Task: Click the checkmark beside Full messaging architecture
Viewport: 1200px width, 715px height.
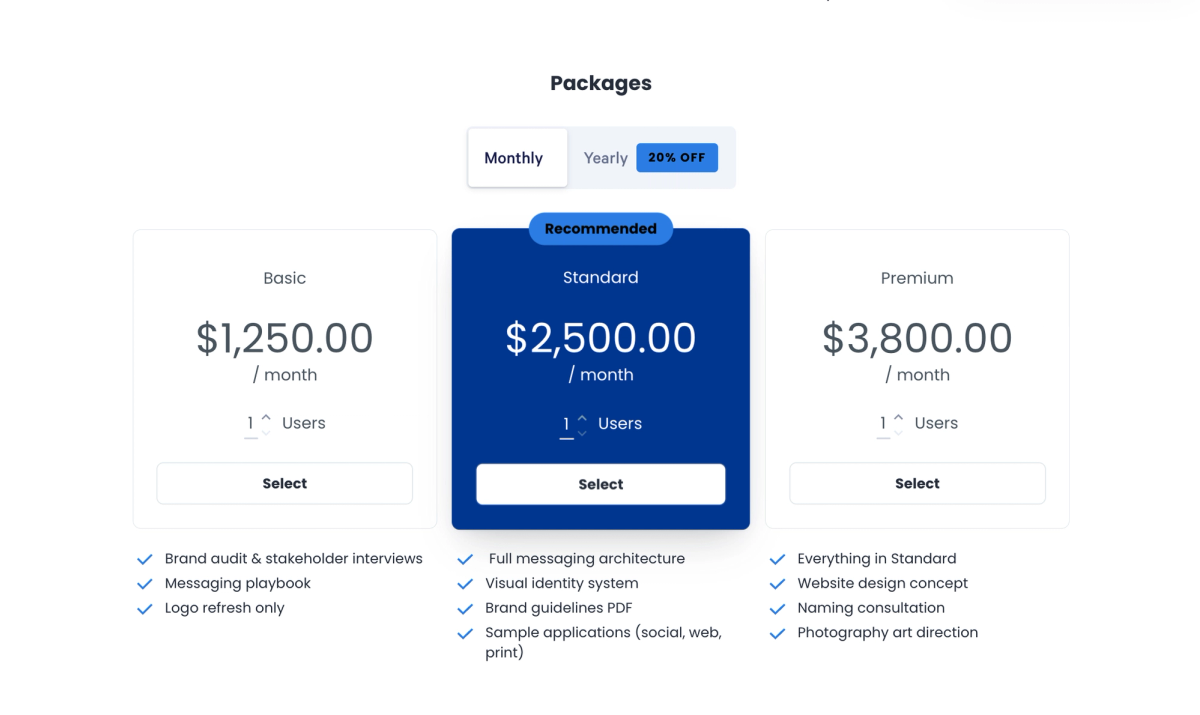Action: pos(464,558)
